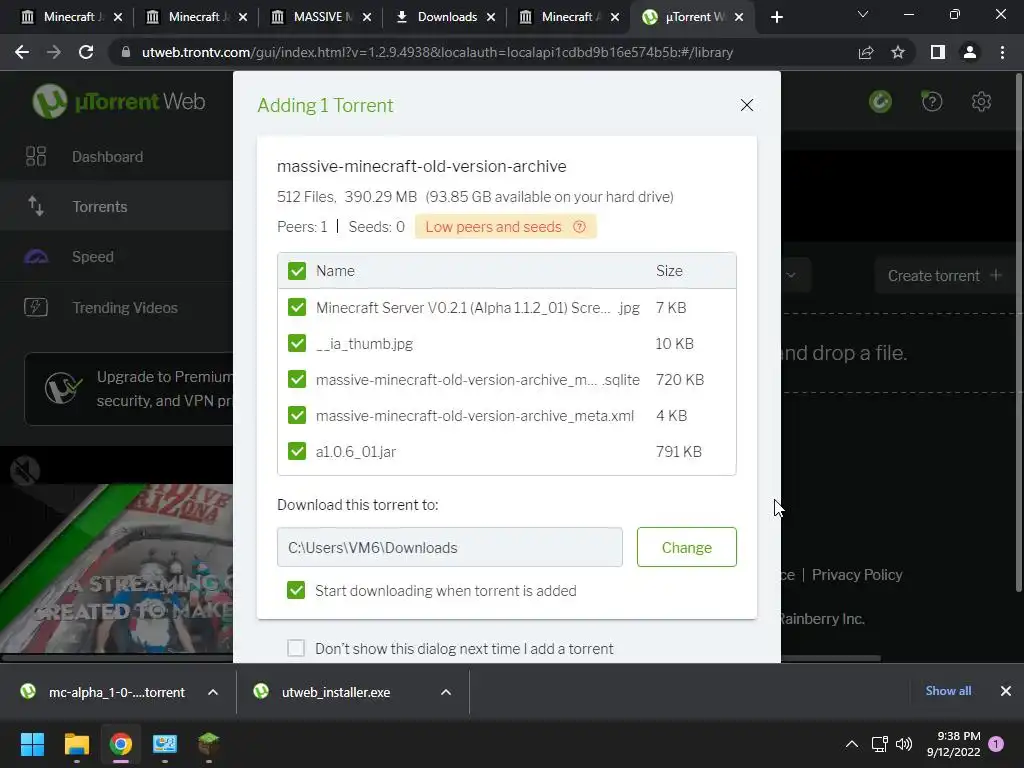Viewport: 1024px width, 768px height.
Task: Click the video advertisement thumbnail
Action: coord(116,568)
